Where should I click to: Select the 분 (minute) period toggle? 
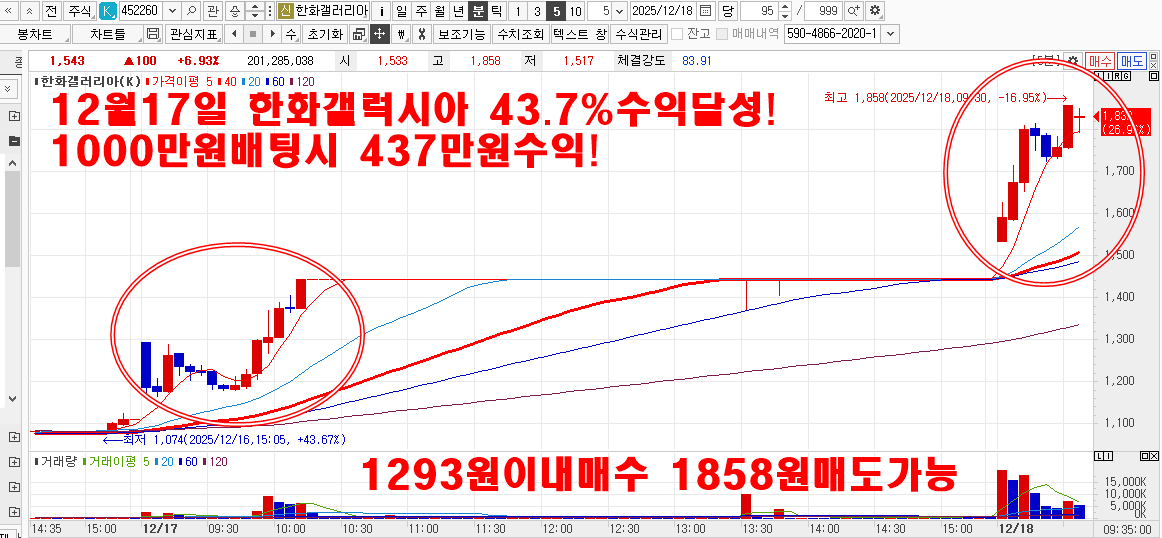[478, 11]
